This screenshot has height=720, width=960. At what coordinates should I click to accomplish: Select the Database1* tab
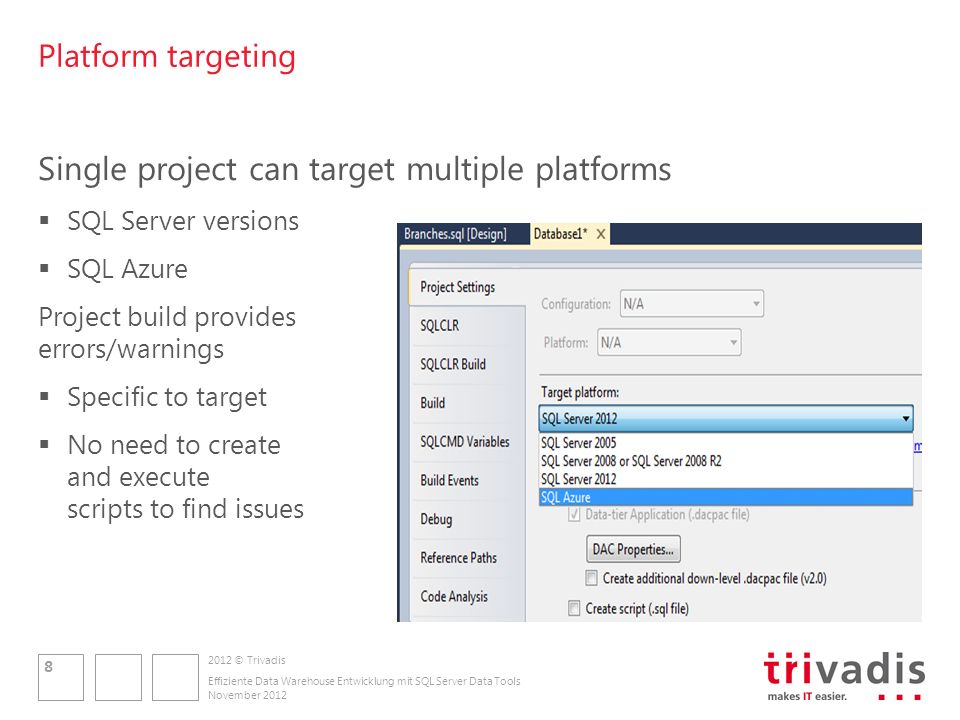tap(560, 234)
